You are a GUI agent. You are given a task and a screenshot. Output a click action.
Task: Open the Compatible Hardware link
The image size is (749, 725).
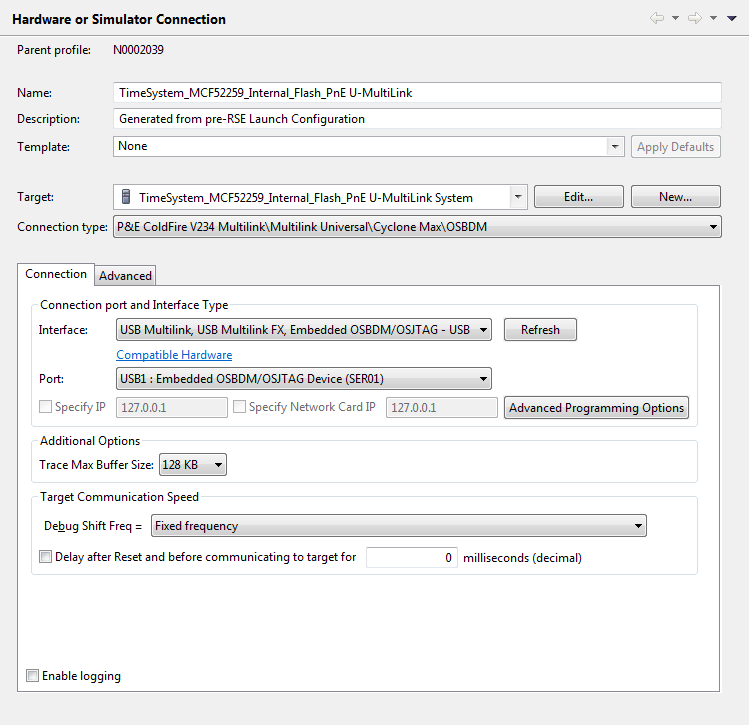174,355
